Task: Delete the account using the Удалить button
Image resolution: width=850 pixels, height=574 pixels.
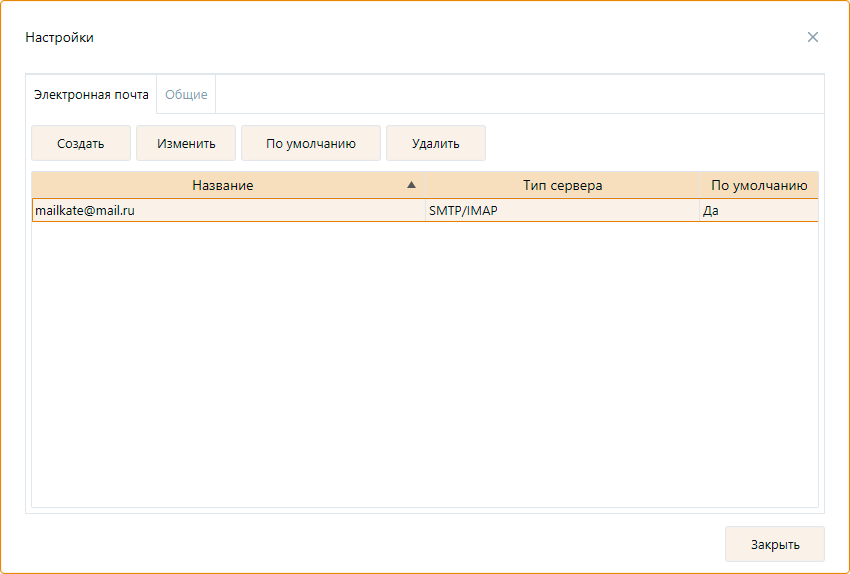Action: 435,143
